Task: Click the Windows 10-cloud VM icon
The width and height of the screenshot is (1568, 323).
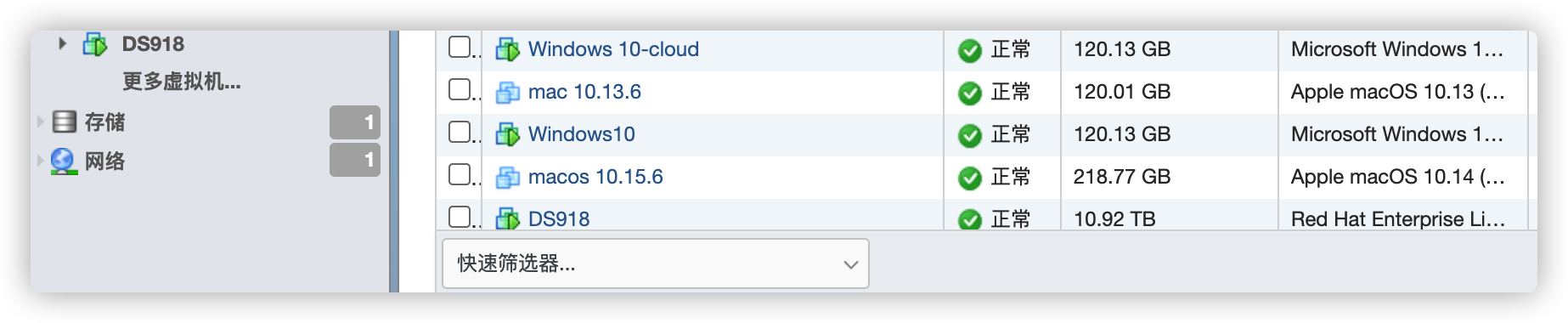Action: tap(508, 49)
